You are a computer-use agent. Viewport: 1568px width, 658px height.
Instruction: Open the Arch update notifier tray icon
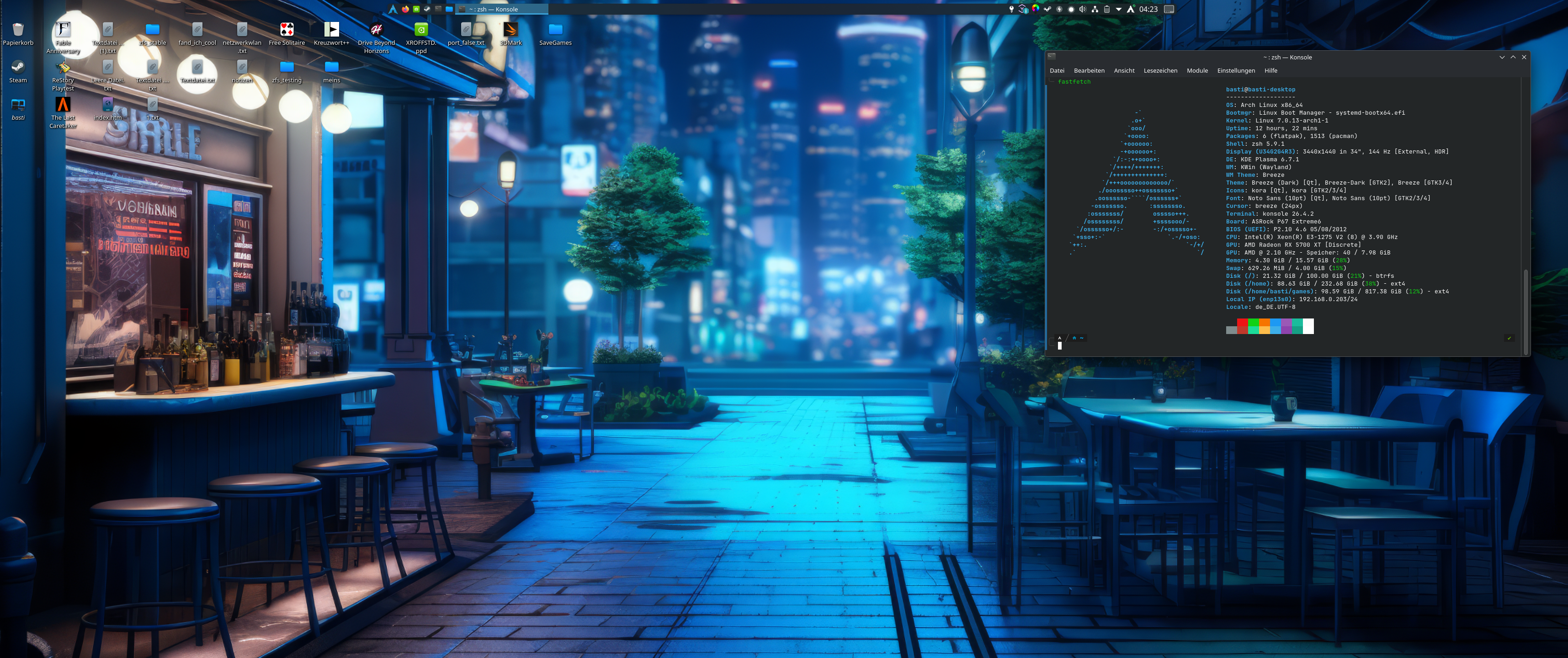(1131, 9)
